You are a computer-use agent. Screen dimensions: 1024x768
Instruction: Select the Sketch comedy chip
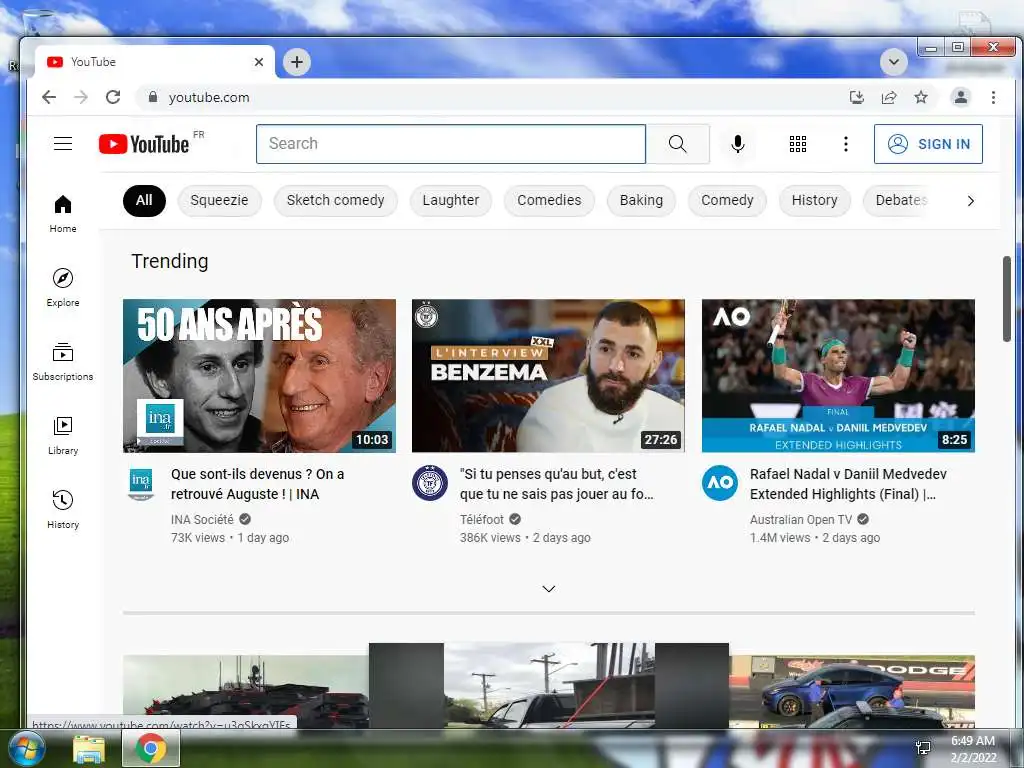tap(336, 200)
